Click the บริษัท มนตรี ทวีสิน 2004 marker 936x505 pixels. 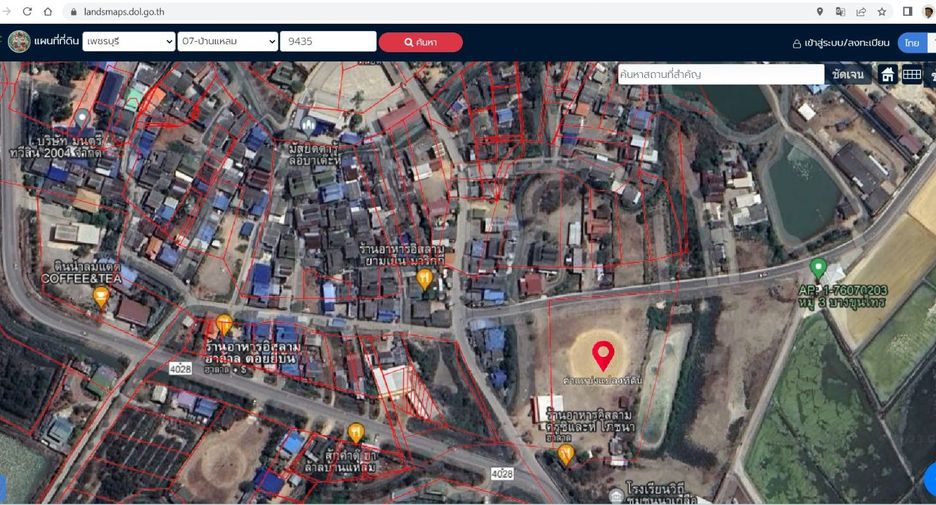pyautogui.click(x=82, y=118)
